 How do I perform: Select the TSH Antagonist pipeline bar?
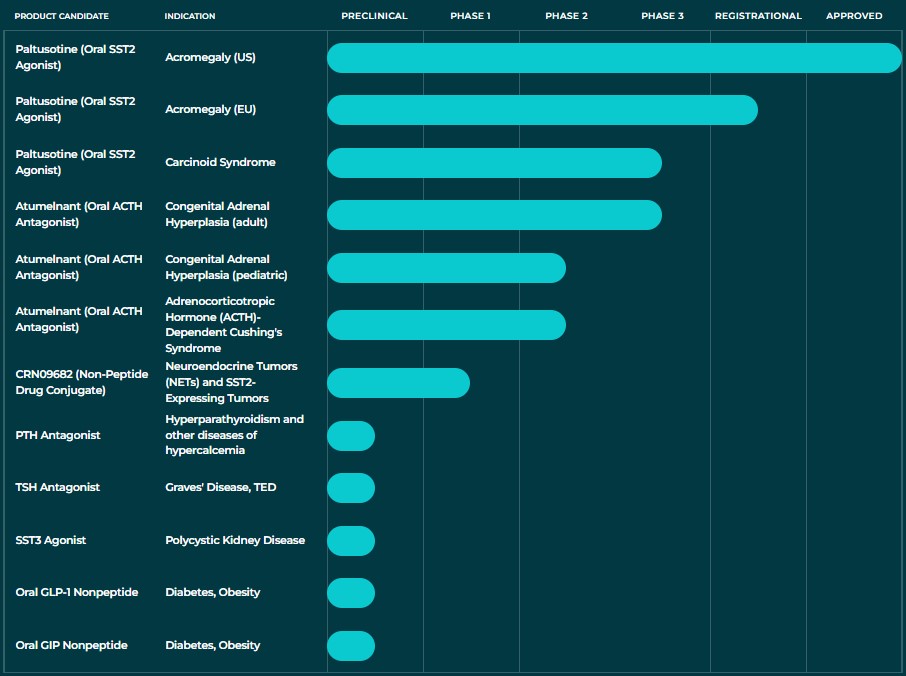[x=351, y=488]
